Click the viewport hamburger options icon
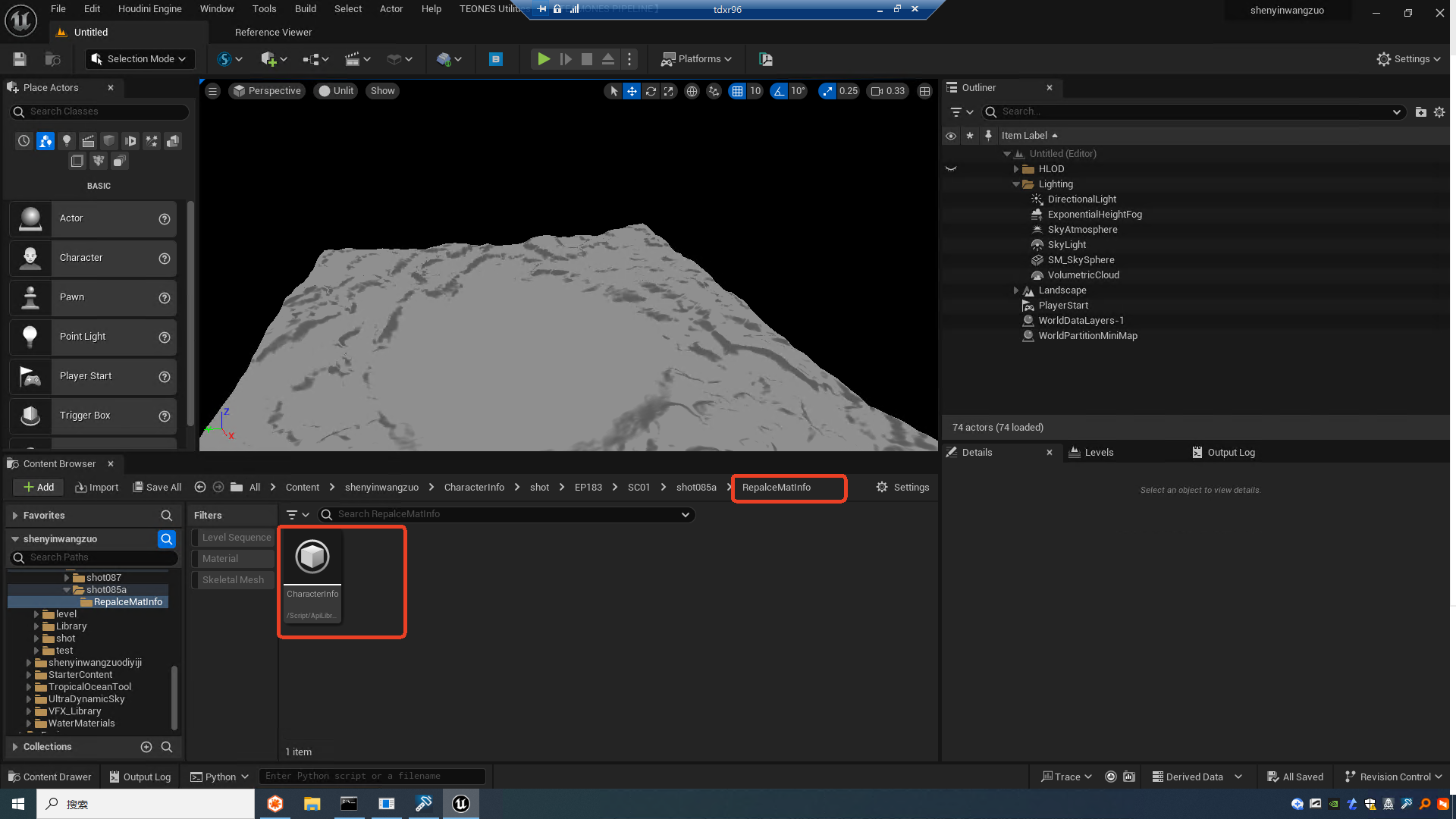Image resolution: width=1456 pixels, height=819 pixels. click(x=213, y=91)
